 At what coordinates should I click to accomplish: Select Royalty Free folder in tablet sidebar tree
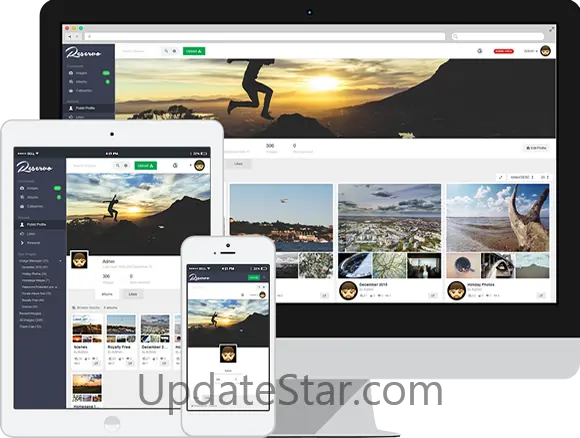pyautogui.click(x=33, y=300)
